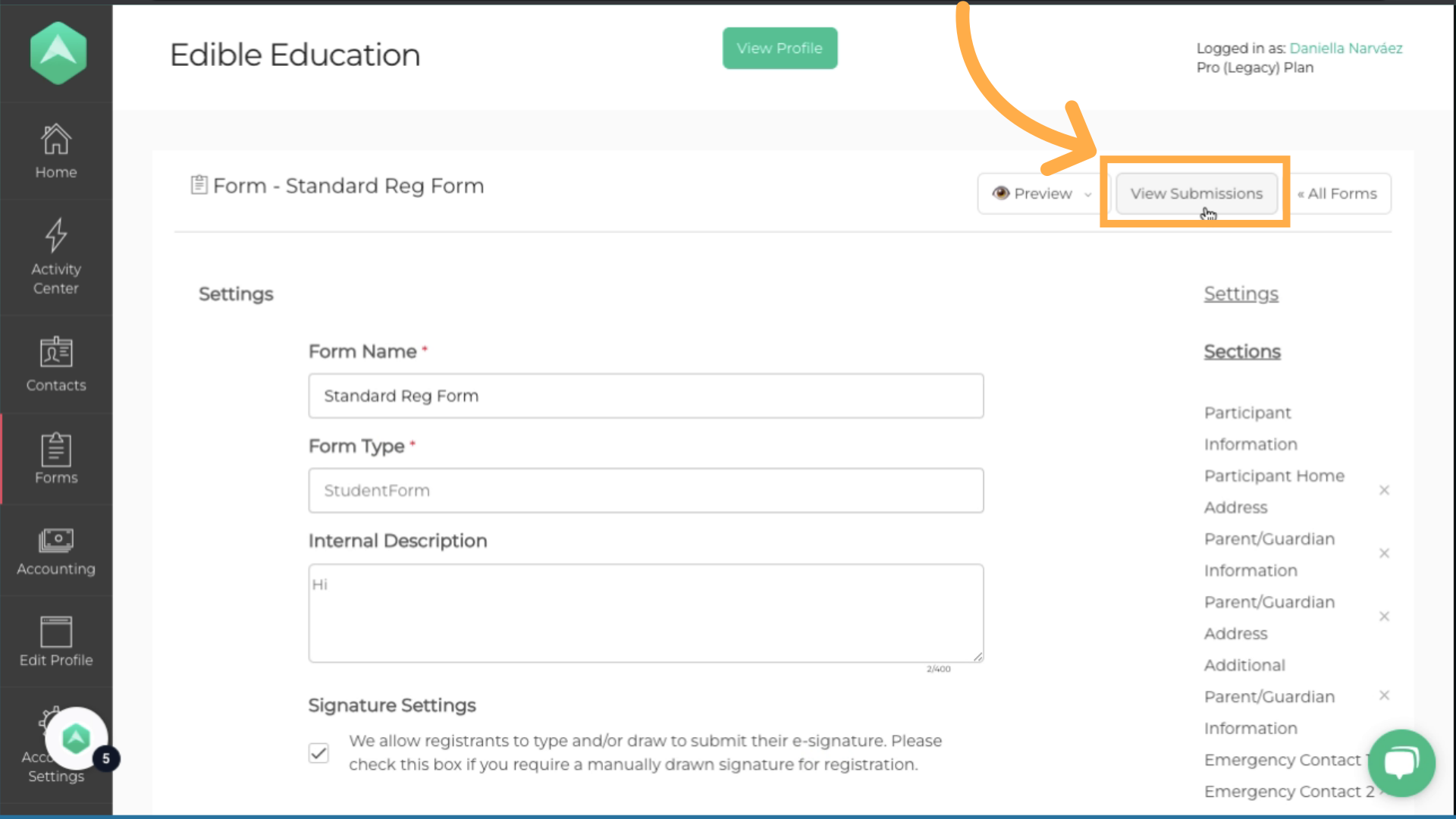
Task: Remove the Participant Home Address section
Action: pyautogui.click(x=1384, y=491)
